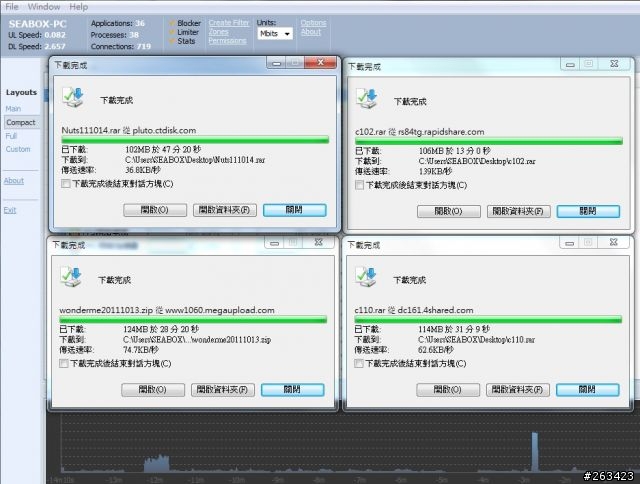Toggle the Limiter option

click(184, 32)
